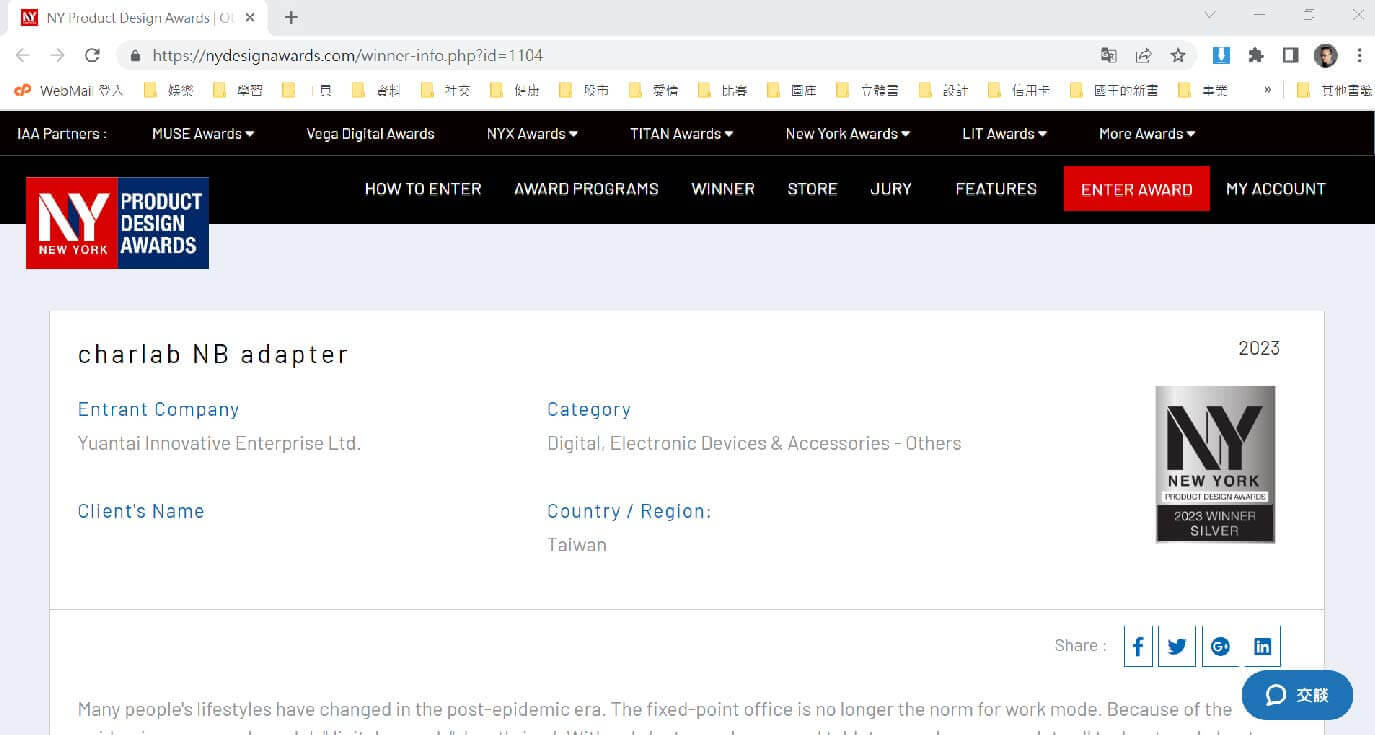Open the NYX Awards dropdown menu
This screenshot has width=1375, height=735.
[532, 134]
